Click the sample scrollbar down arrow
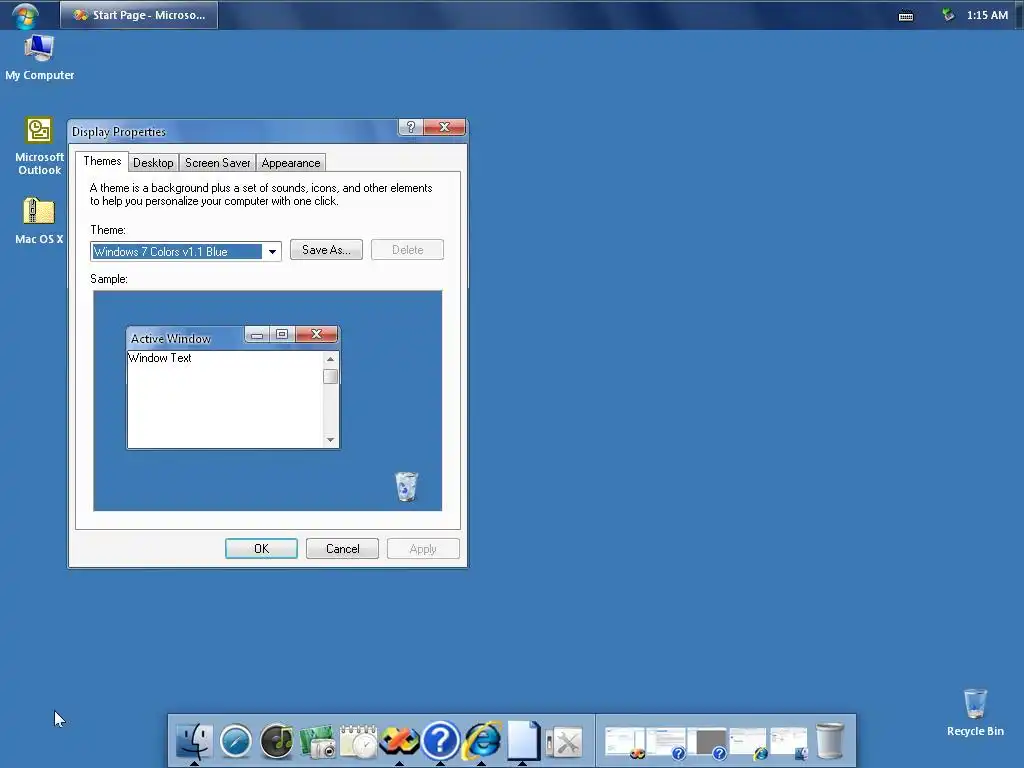The width and height of the screenshot is (1024, 768). 330,440
